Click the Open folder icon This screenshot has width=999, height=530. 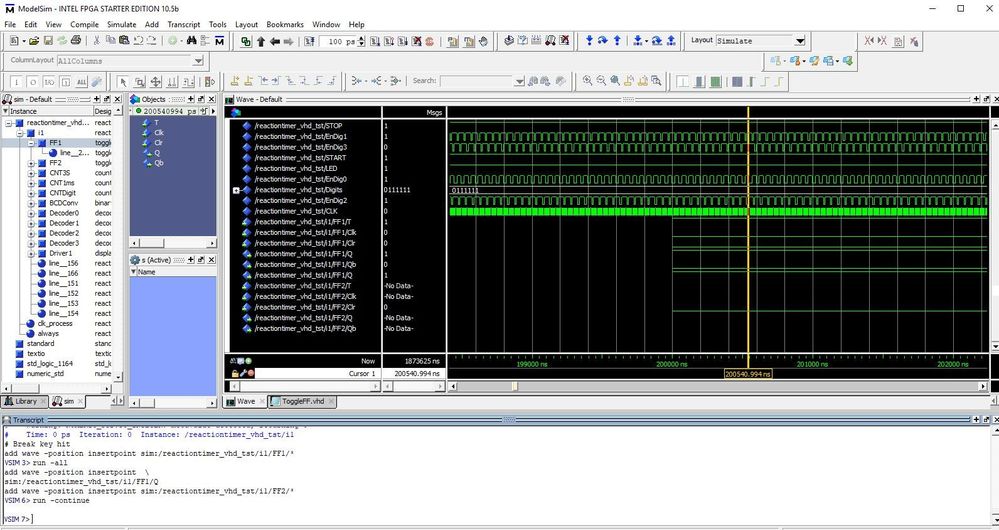(x=33, y=41)
